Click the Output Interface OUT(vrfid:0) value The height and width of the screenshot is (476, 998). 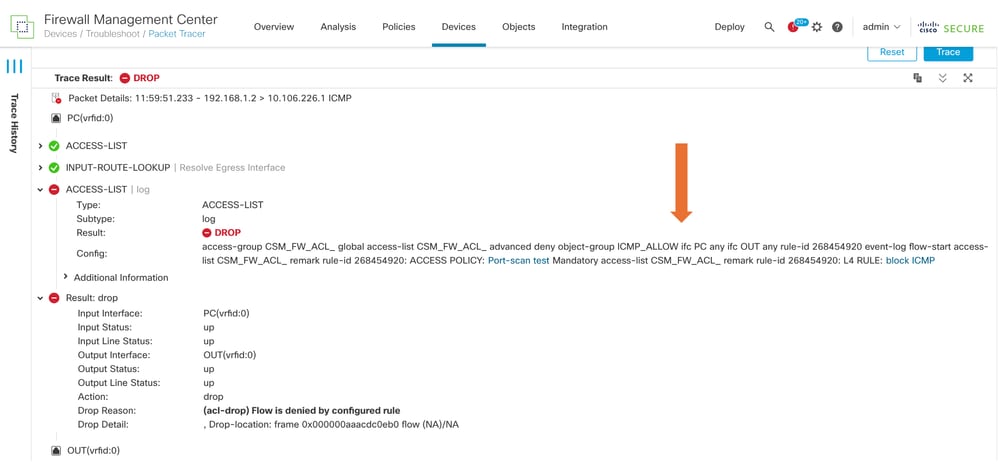click(229, 355)
